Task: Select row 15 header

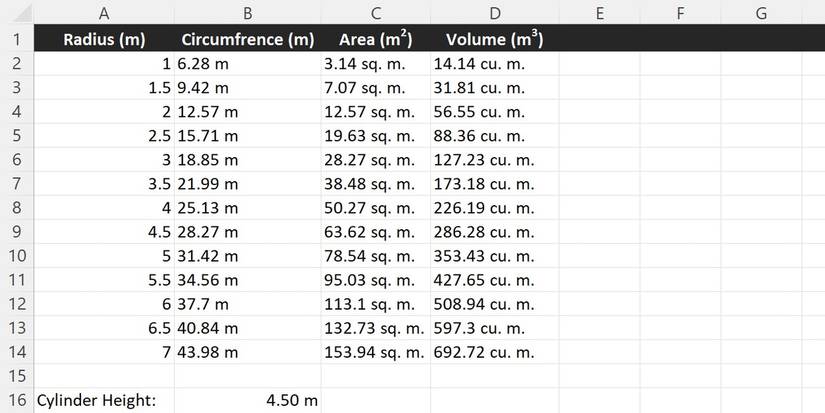Action: tap(17, 376)
